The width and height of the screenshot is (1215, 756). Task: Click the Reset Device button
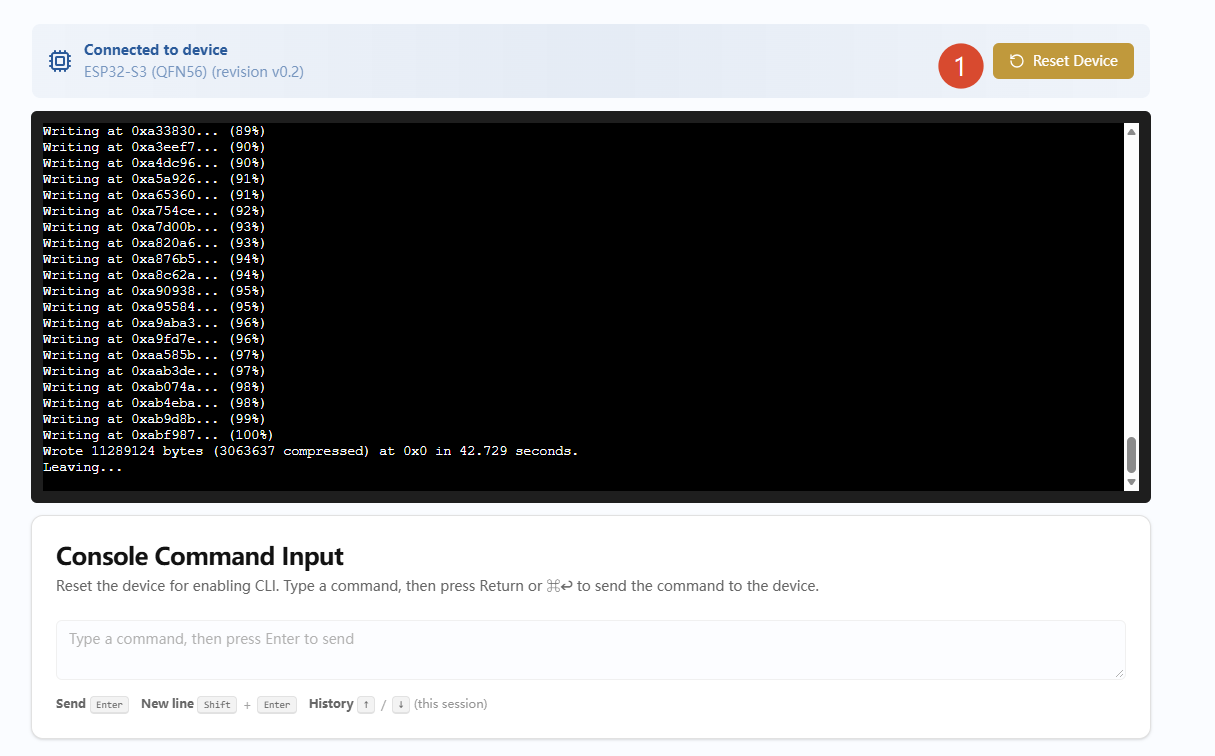click(1063, 61)
